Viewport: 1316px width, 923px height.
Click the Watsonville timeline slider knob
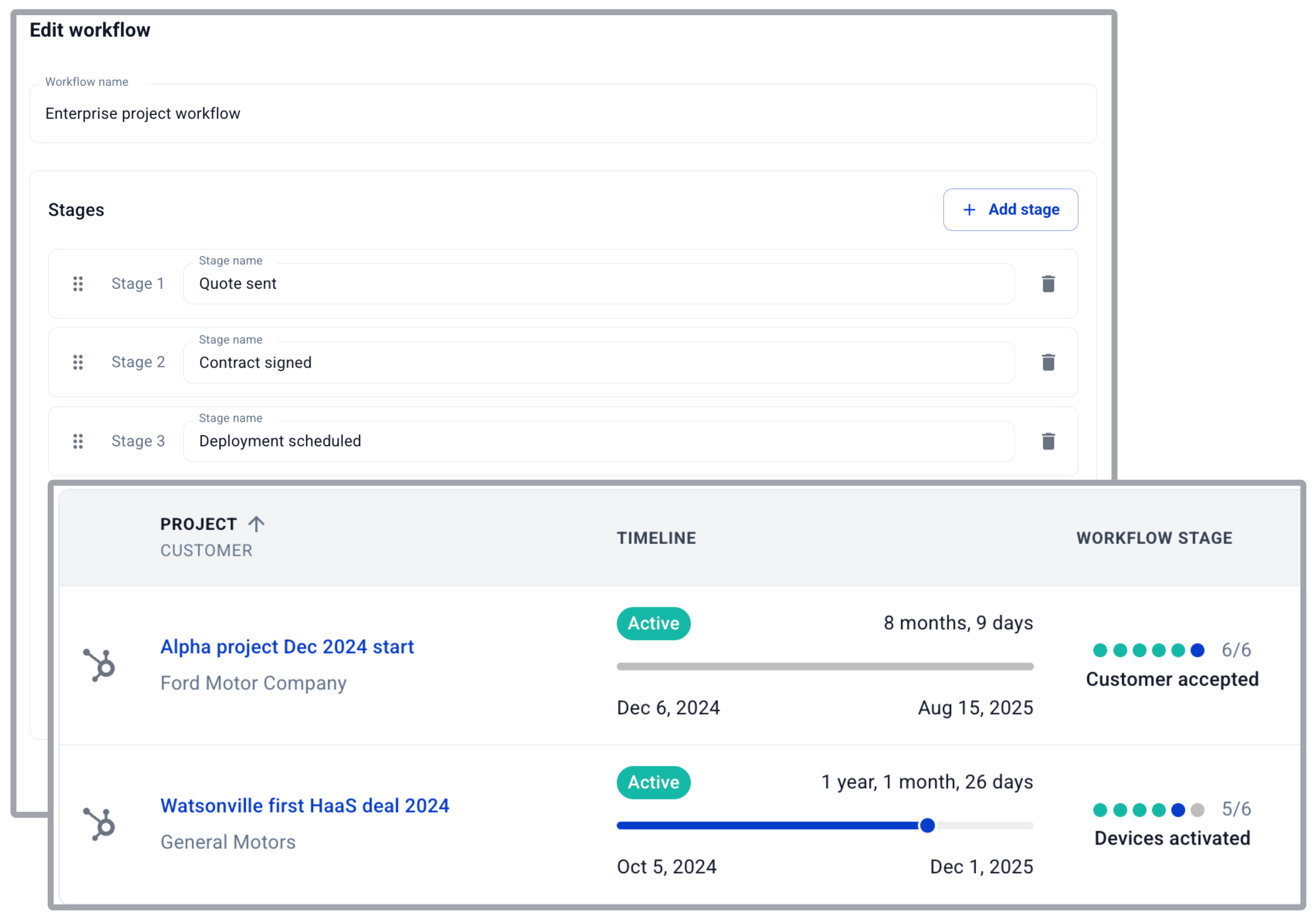(x=927, y=825)
